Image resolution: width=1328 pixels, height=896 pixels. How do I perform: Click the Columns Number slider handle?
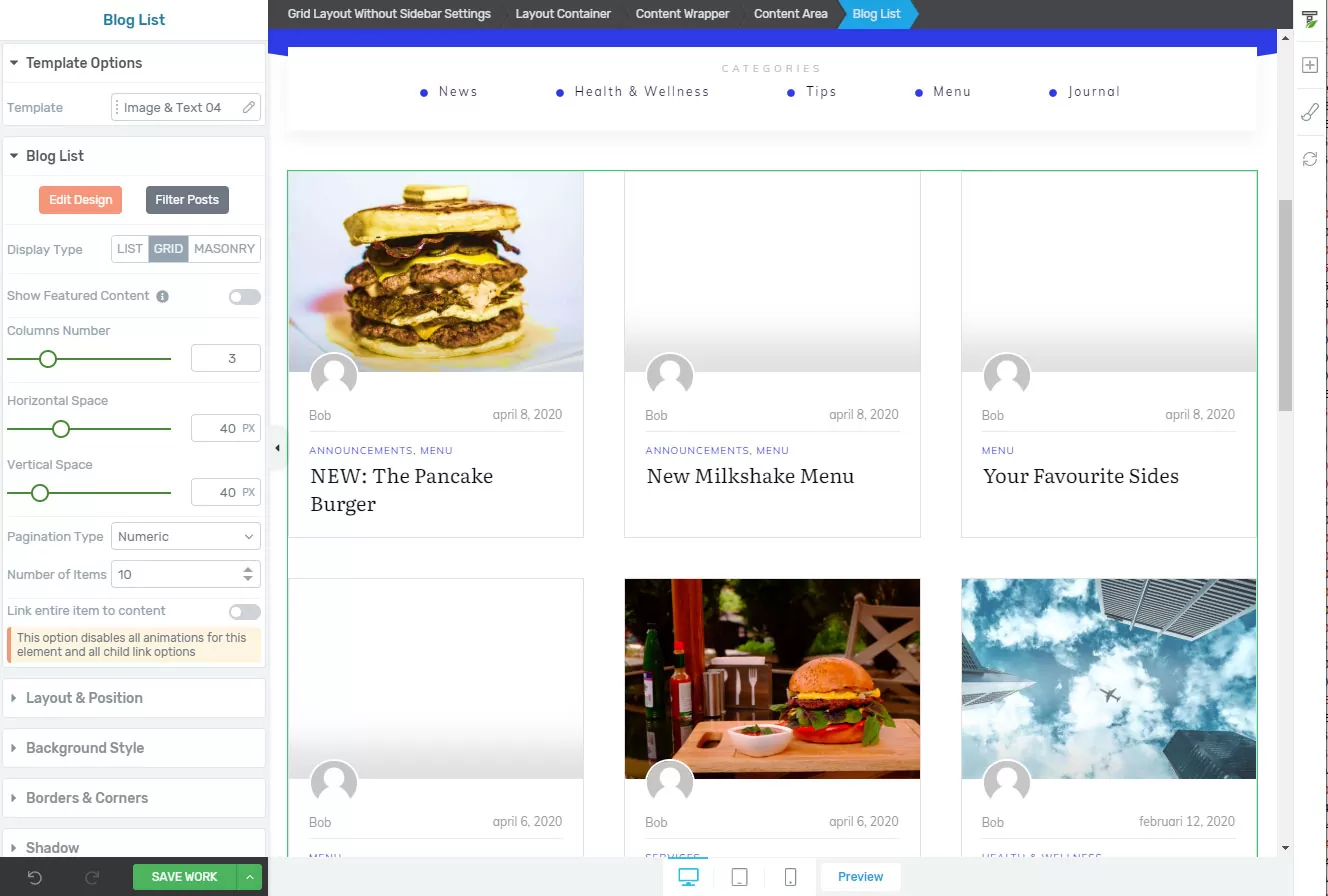47,358
